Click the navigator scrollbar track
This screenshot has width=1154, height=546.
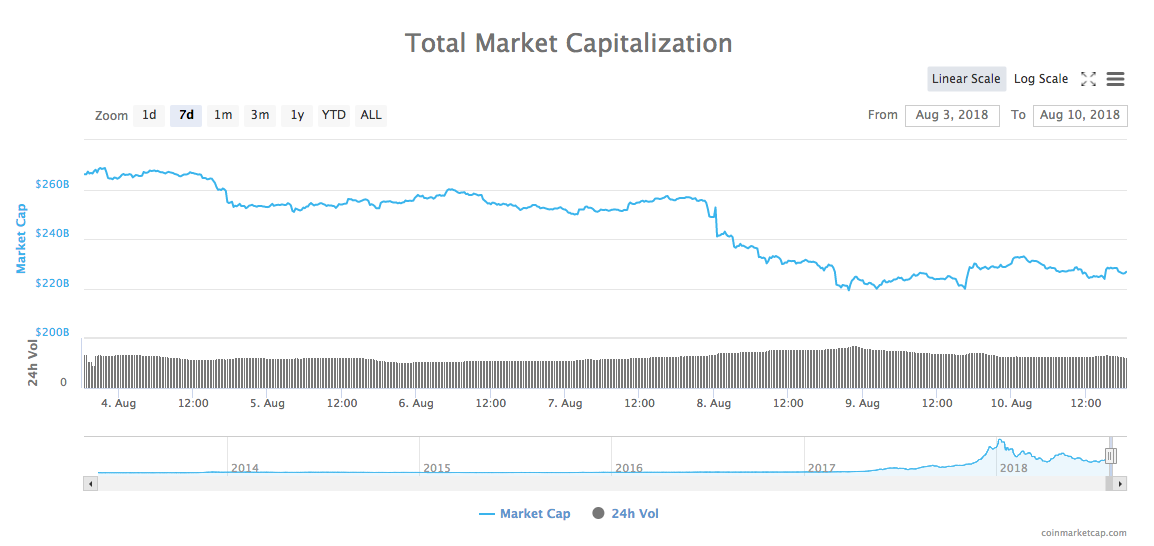click(600, 484)
